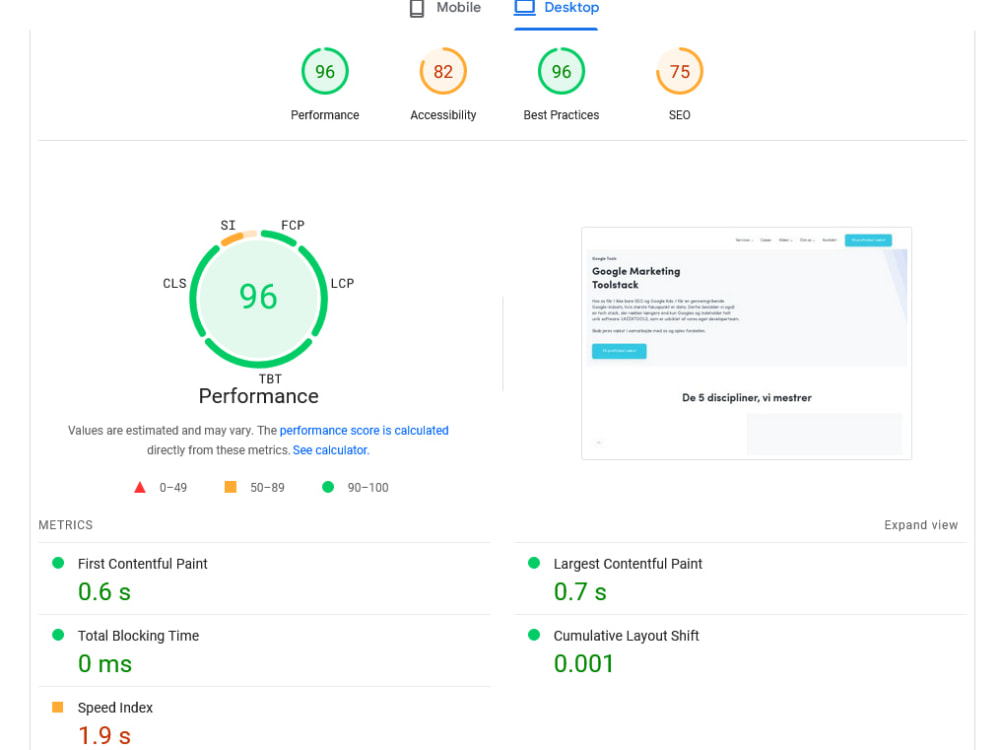Click the 0–49 legend range text
The width and height of the screenshot is (1000, 750).
coord(173,488)
